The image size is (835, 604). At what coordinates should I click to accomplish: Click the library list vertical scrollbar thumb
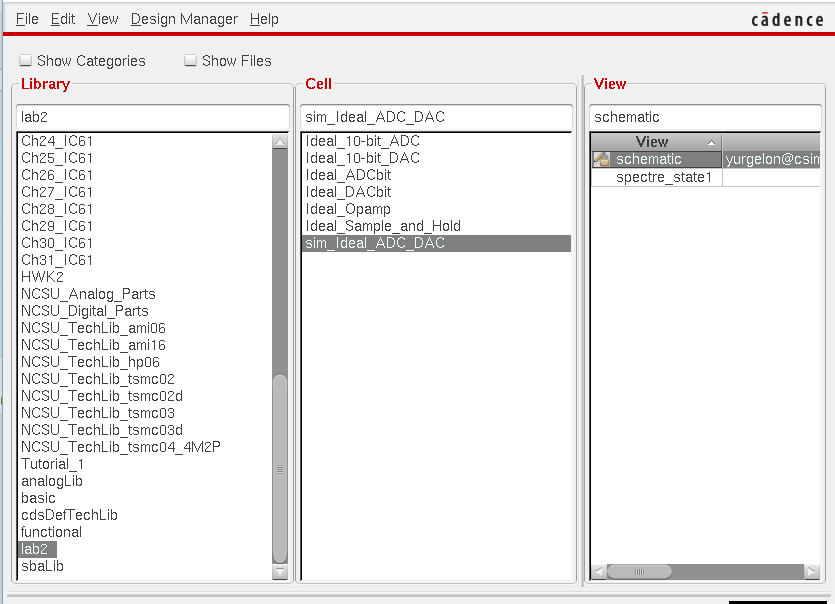pyautogui.click(x=280, y=468)
